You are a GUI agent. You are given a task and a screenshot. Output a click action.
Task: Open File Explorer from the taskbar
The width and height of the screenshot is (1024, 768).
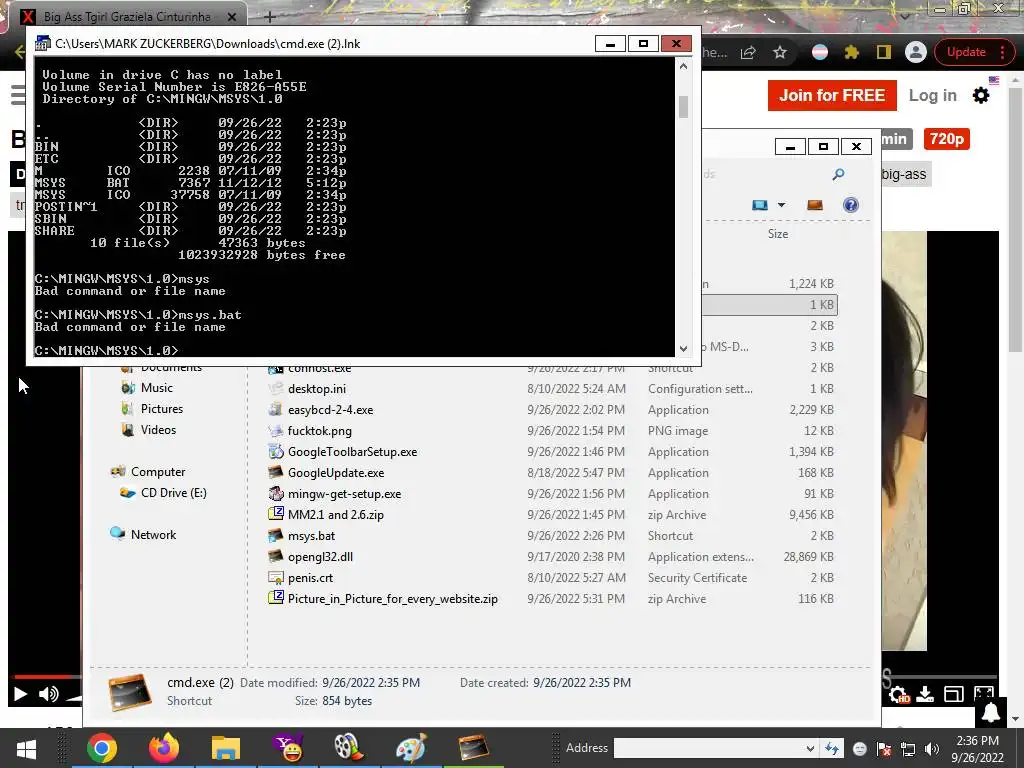pyautogui.click(x=225, y=748)
